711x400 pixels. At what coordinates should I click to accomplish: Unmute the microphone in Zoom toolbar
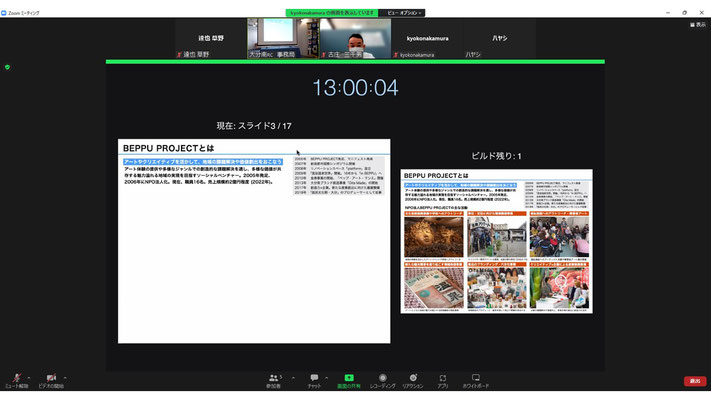(17, 380)
